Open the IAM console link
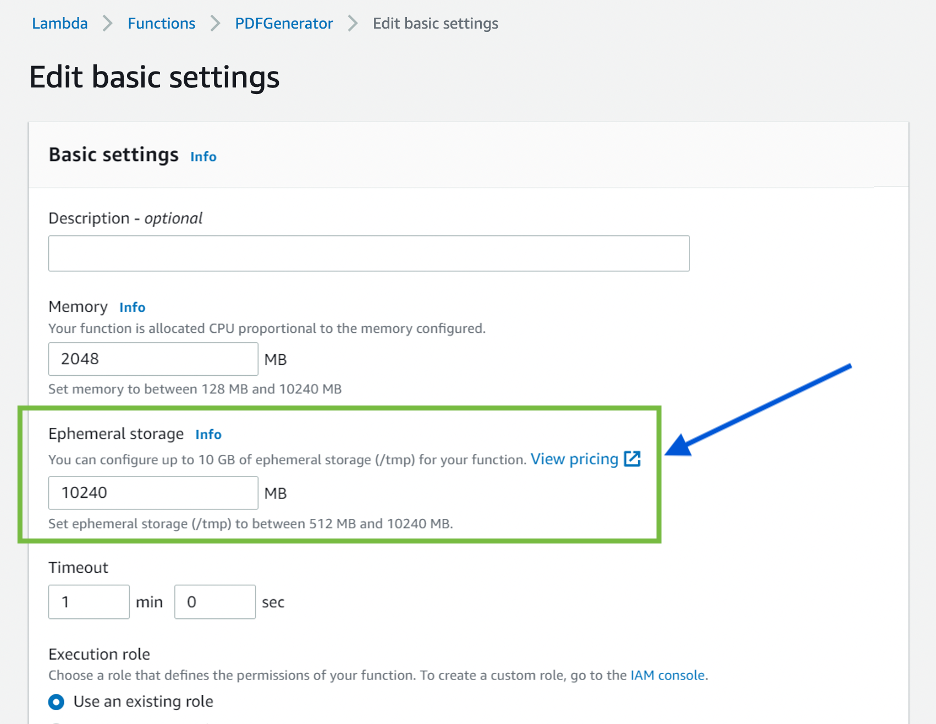 [x=668, y=675]
